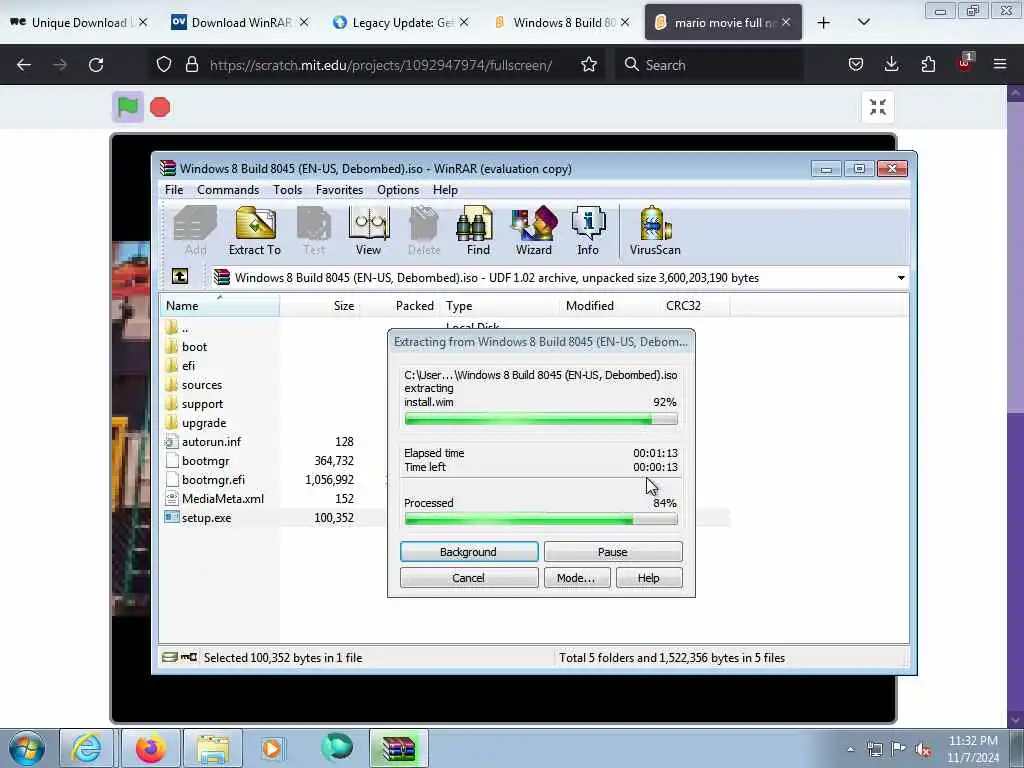
Task: Open the Favorites menu
Action: point(339,189)
